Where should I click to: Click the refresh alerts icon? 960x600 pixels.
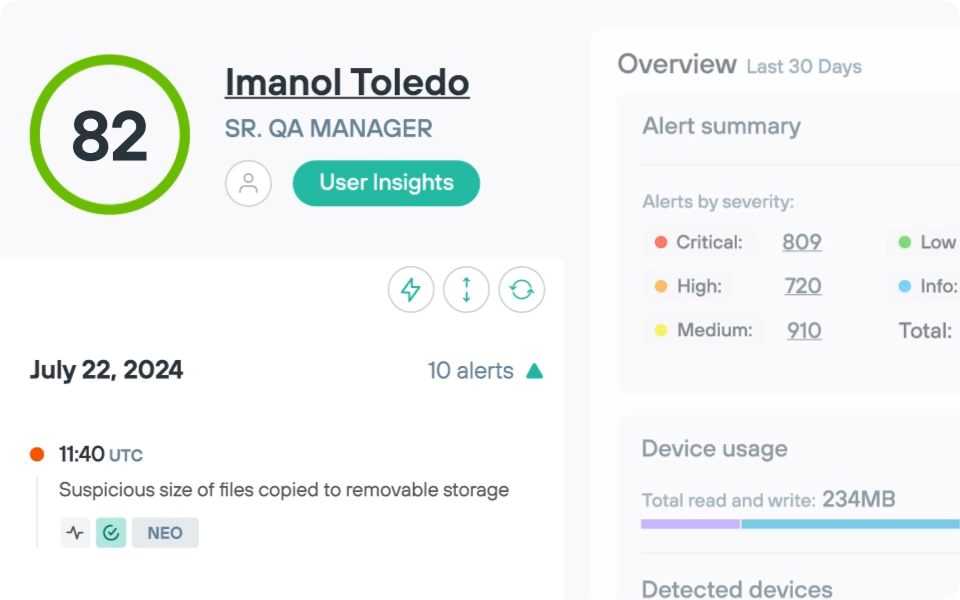[x=521, y=288]
